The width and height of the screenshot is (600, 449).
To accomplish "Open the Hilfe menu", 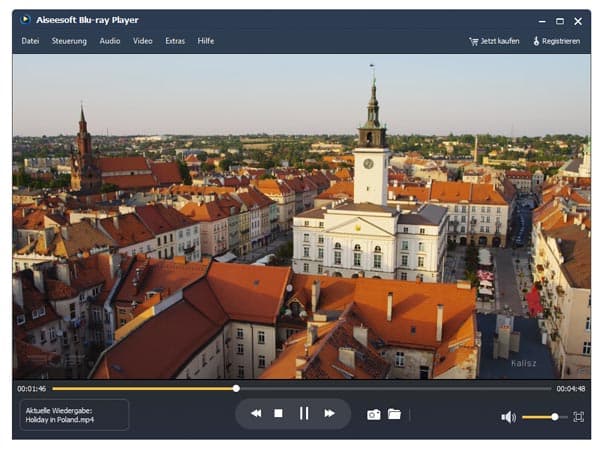I will tap(206, 41).
